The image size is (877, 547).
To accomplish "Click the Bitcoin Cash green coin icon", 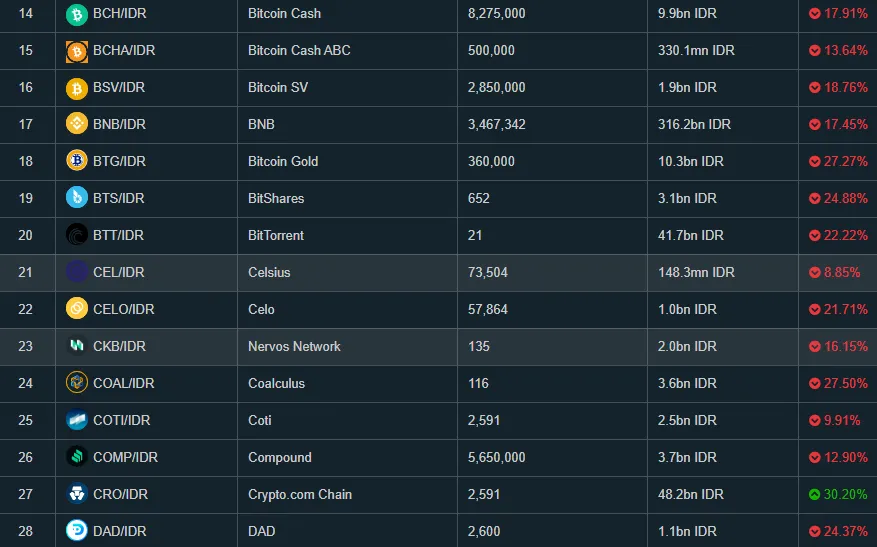I will point(77,14).
